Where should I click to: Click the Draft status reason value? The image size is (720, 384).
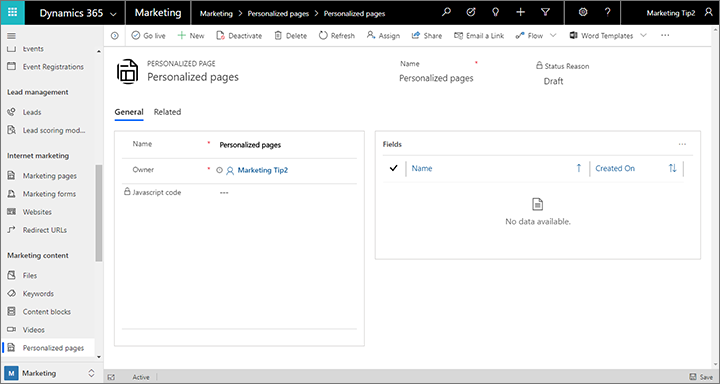tap(553, 82)
